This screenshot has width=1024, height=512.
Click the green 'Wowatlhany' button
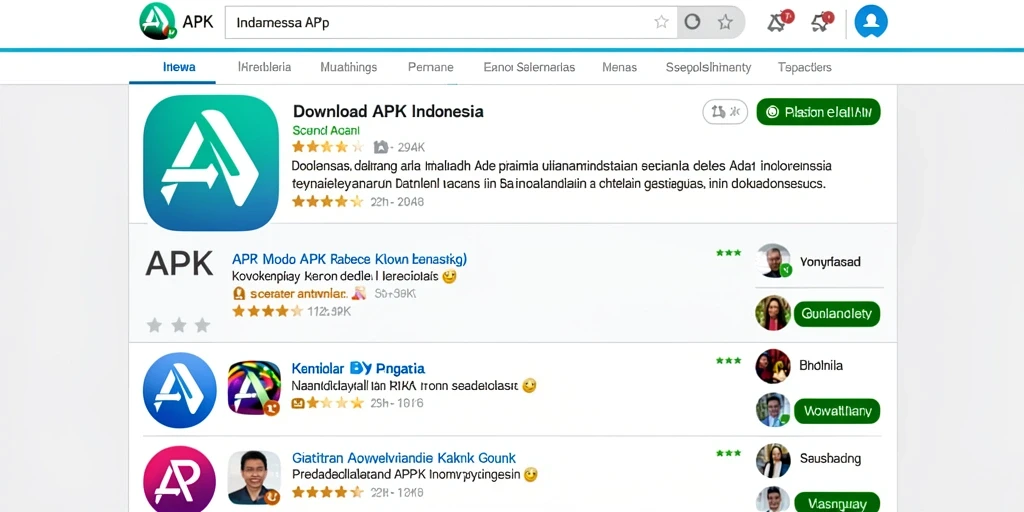pyautogui.click(x=837, y=411)
